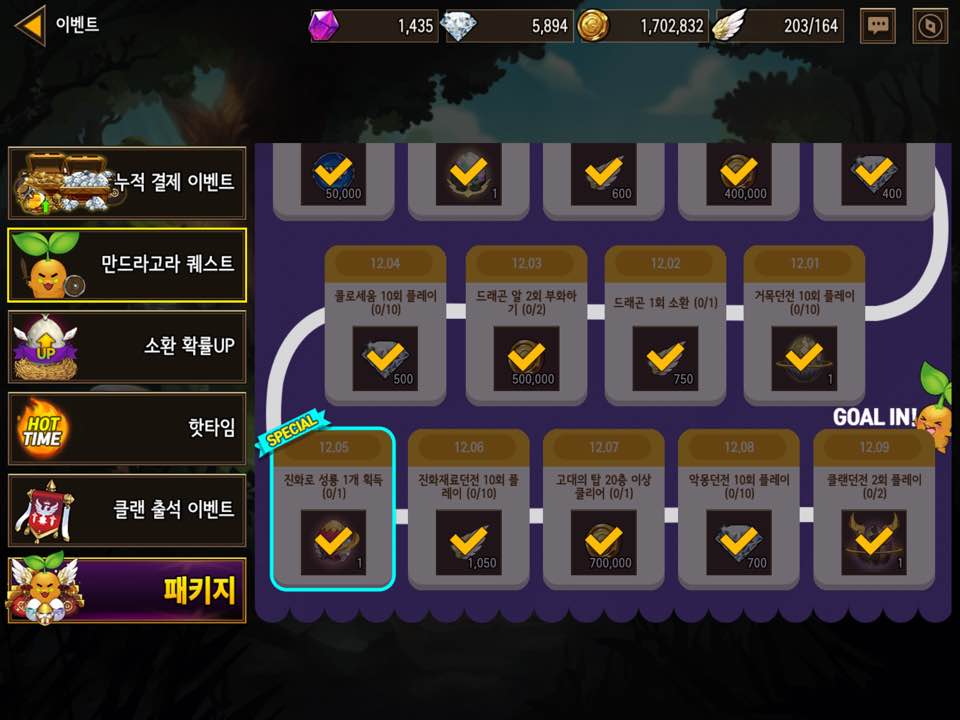Select the 만드라고라 퀘스트 tab
Screen dimensions: 960x720
coord(127,264)
